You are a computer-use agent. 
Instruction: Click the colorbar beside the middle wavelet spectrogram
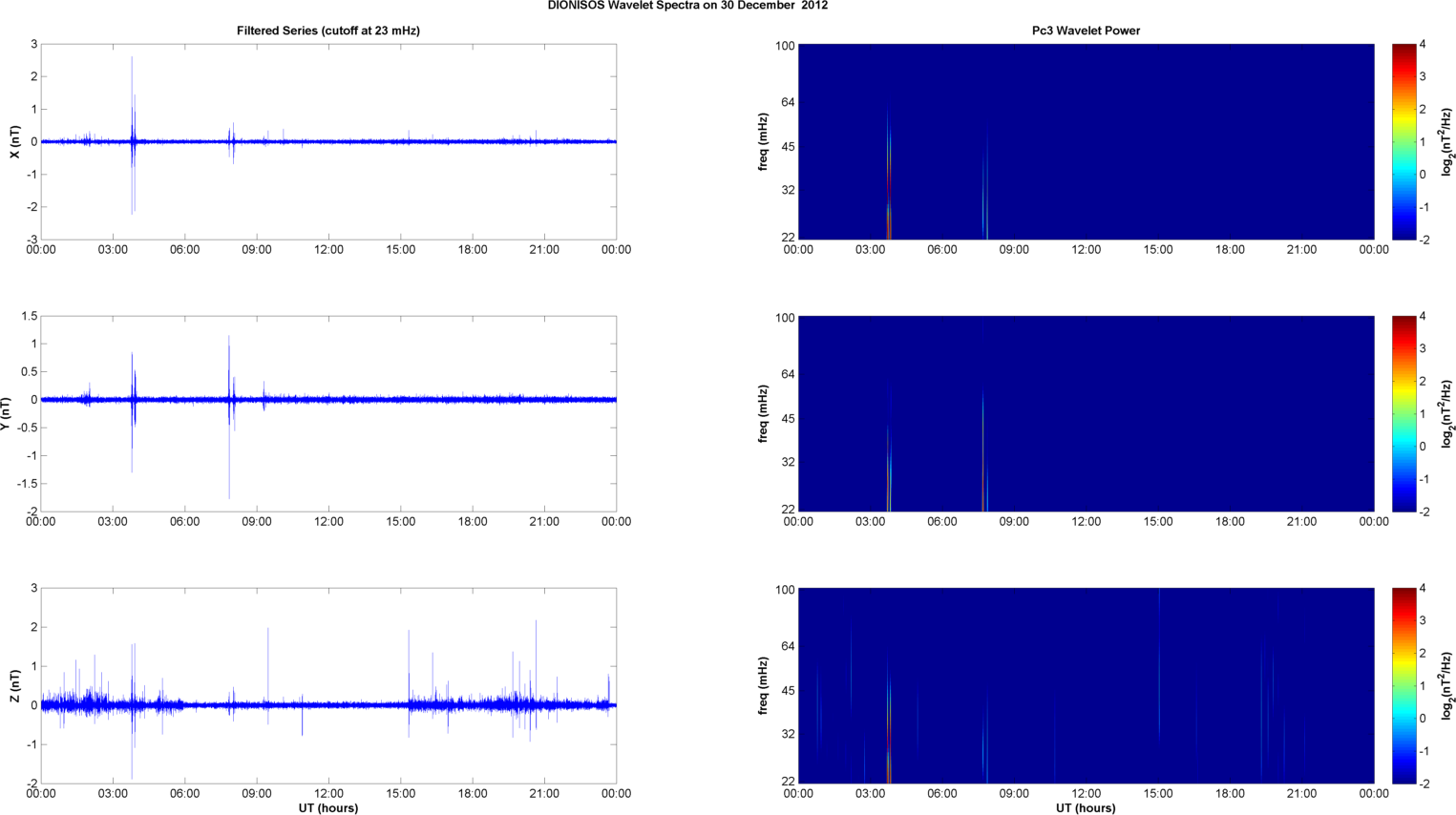(x=1403, y=413)
